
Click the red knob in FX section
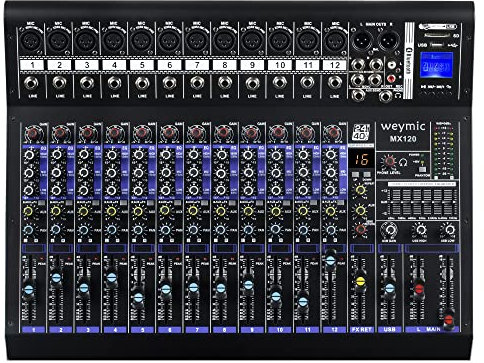coord(360,229)
